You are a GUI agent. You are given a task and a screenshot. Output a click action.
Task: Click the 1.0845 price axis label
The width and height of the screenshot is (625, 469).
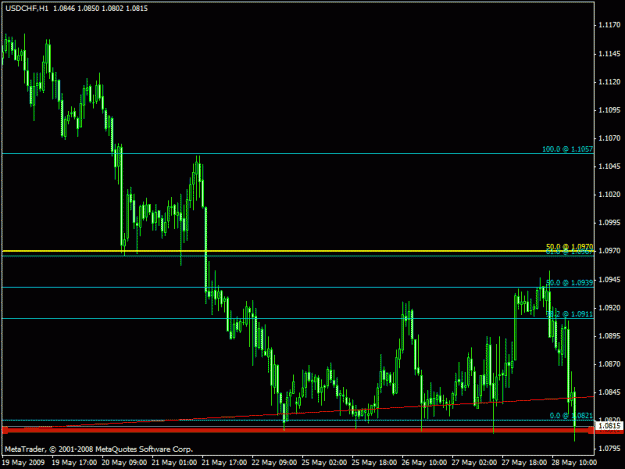609,392
